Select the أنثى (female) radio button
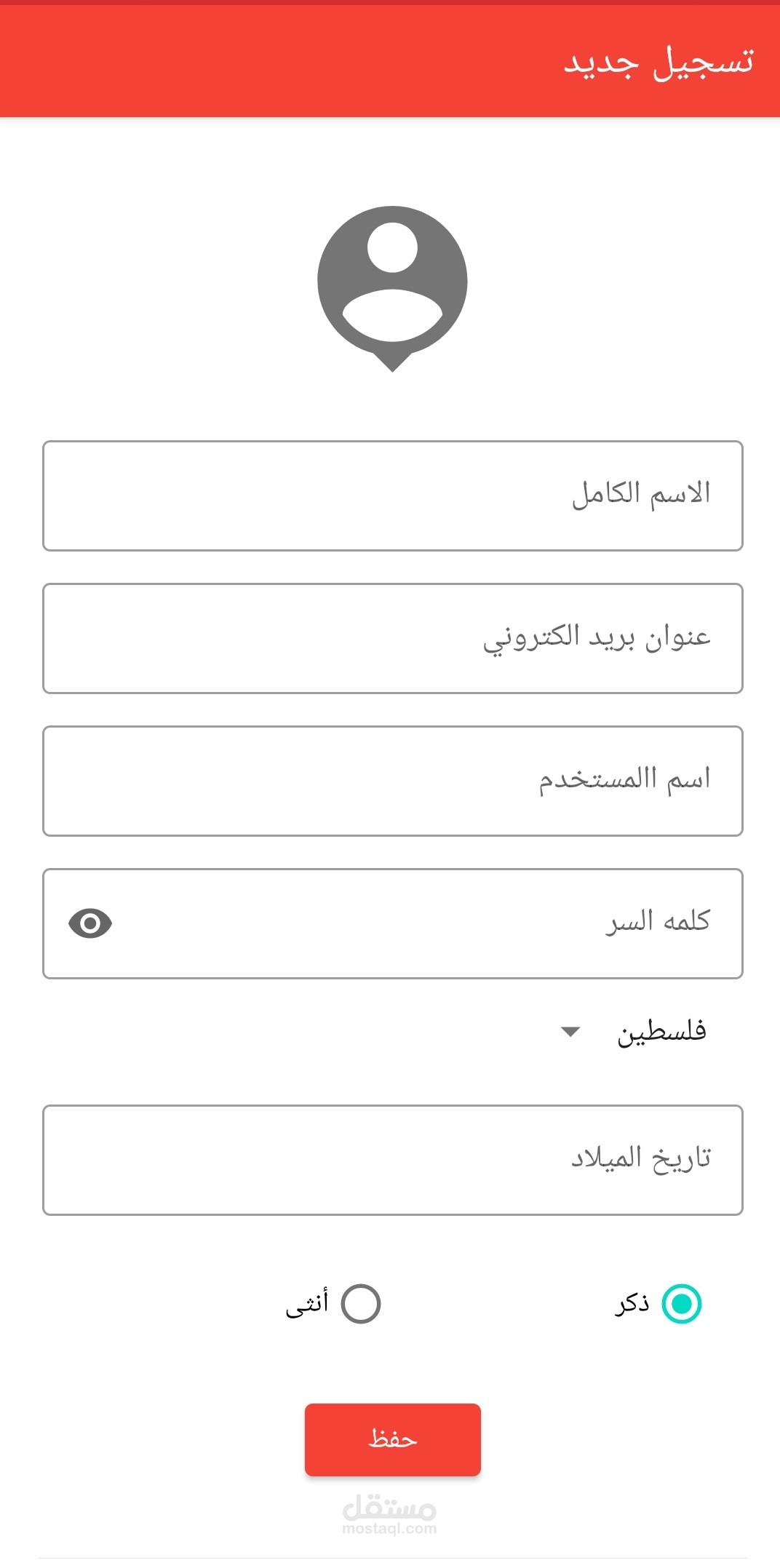The width and height of the screenshot is (780, 1568). [x=361, y=1303]
